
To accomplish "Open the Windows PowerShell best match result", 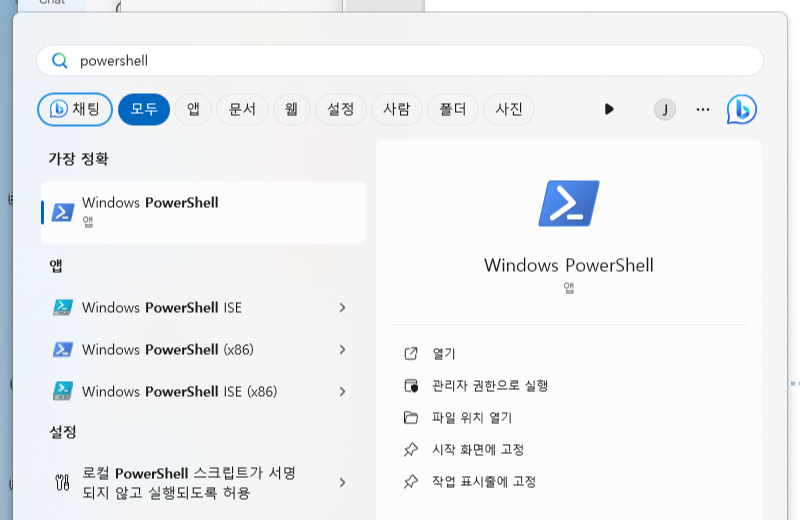I will (203, 212).
